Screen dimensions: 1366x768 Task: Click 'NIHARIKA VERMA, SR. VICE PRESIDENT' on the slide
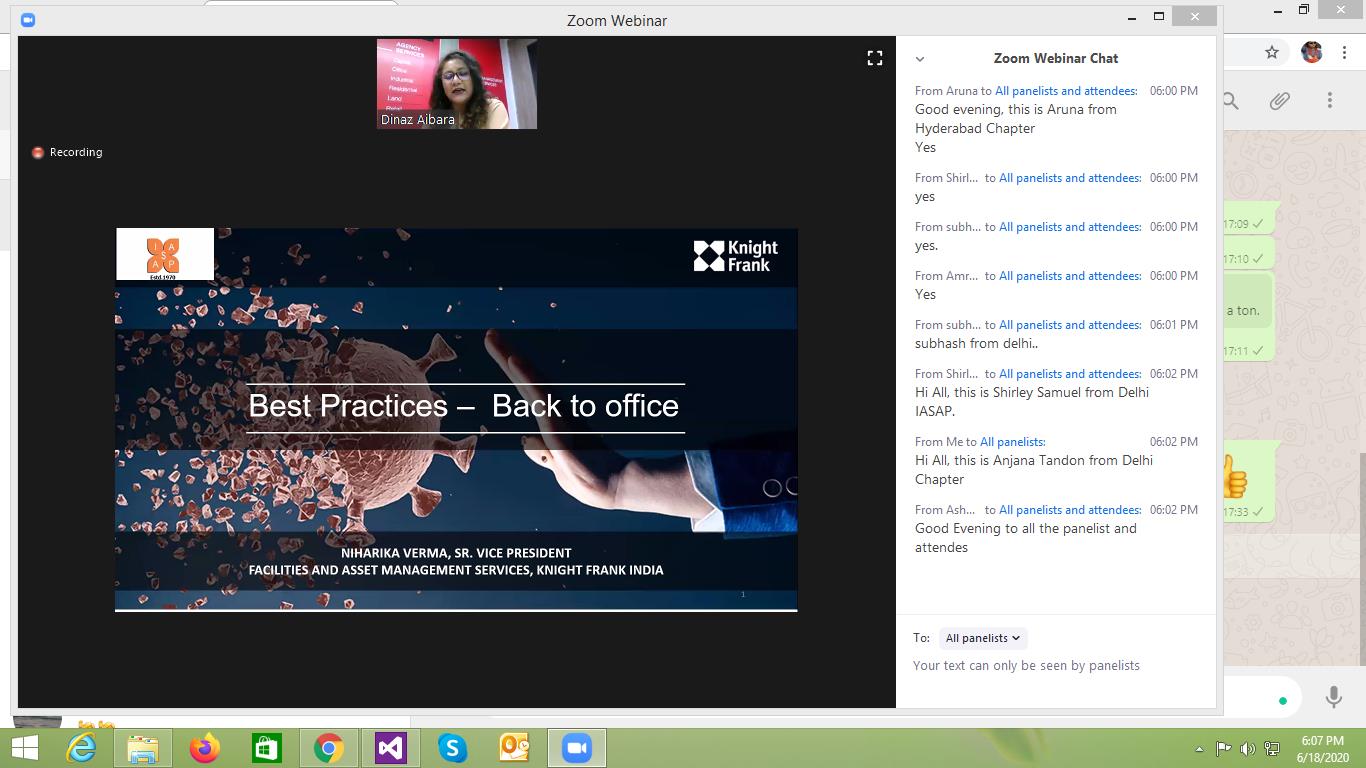(456, 553)
